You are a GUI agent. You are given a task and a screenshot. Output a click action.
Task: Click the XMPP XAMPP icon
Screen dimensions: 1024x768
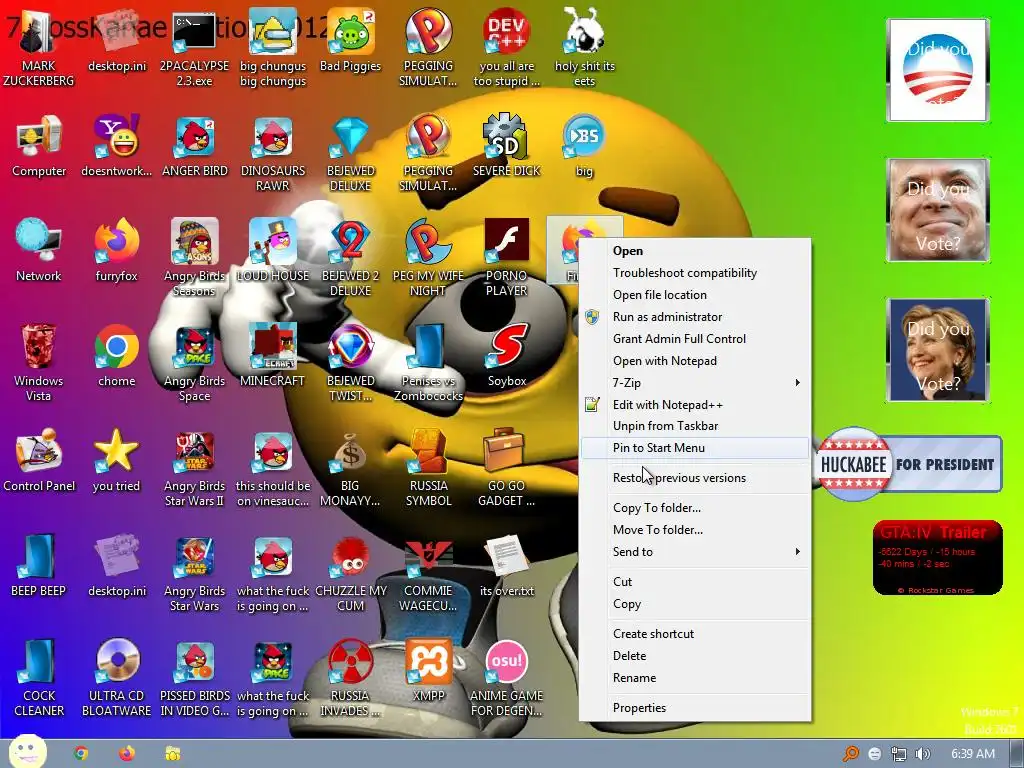point(428,672)
